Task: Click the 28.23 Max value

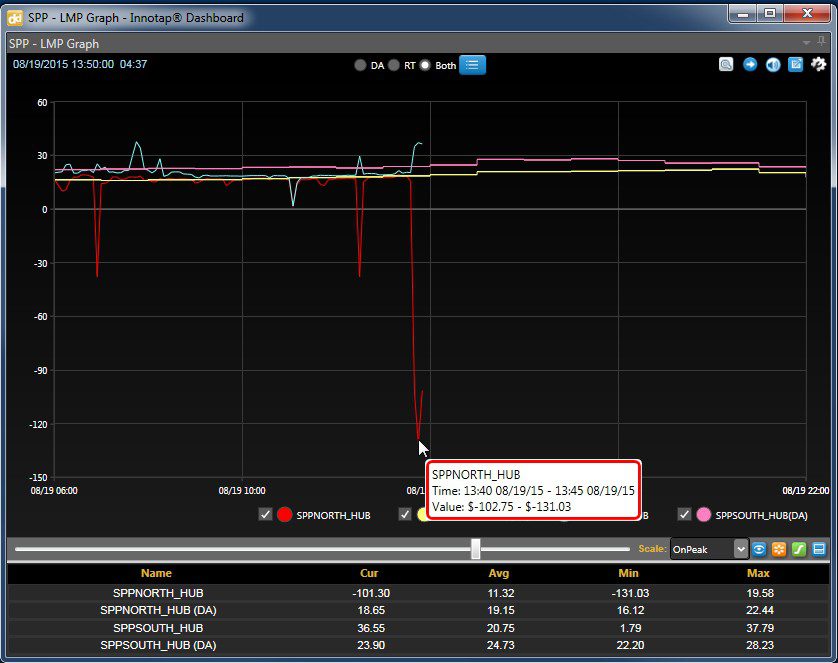Action: coord(760,645)
